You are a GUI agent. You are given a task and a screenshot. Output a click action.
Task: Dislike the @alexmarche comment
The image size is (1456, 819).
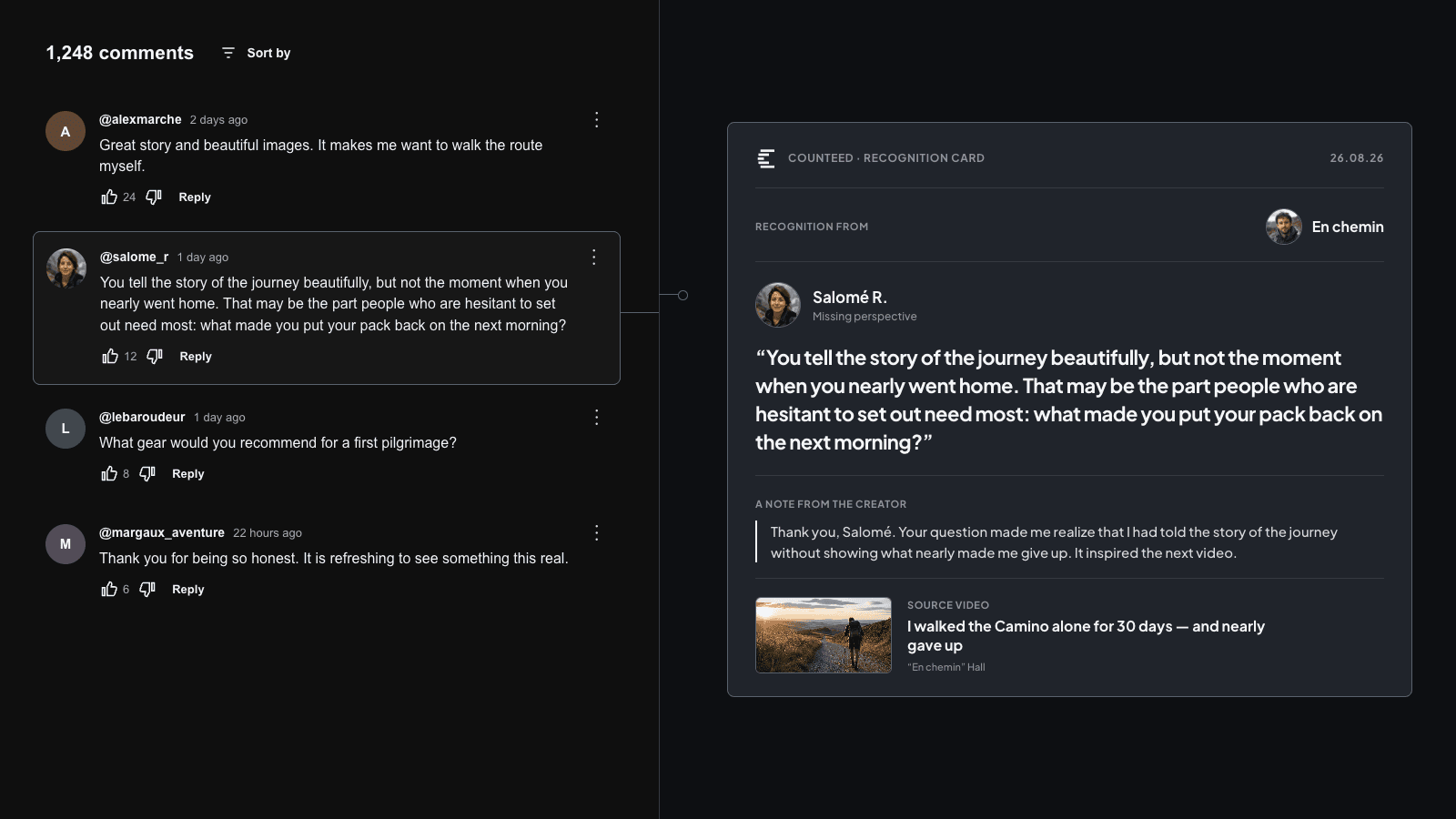(x=154, y=197)
